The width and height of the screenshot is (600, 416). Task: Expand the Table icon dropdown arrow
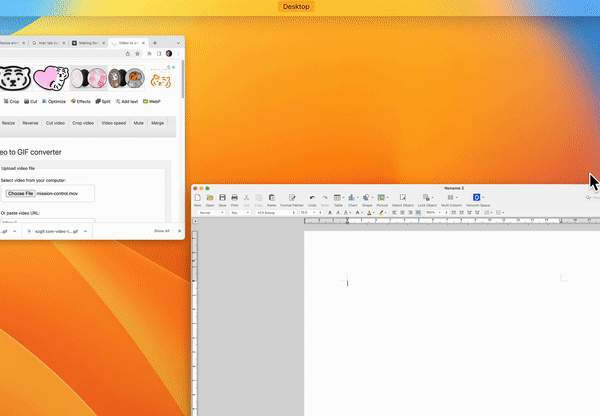[343, 197]
